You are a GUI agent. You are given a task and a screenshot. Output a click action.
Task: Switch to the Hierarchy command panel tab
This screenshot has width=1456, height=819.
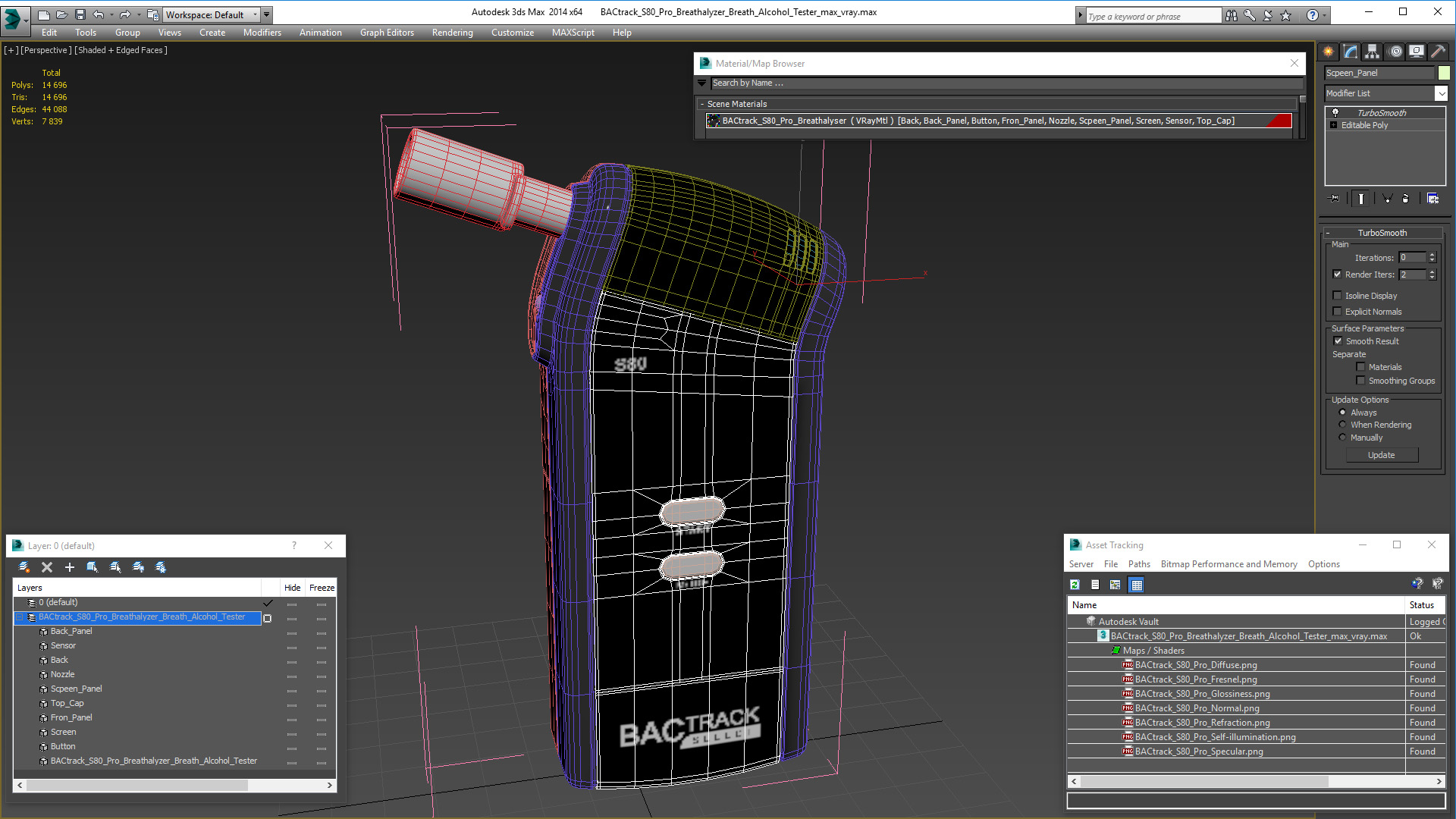[1373, 52]
